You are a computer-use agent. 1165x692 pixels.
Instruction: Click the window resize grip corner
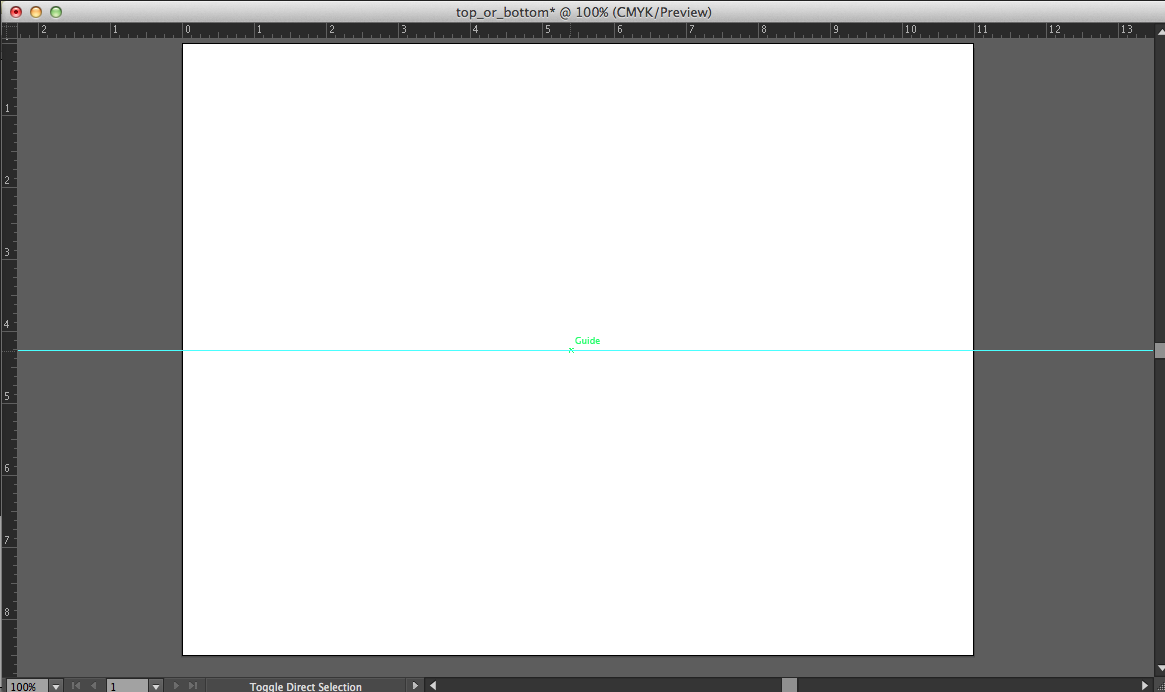[x=1158, y=686]
